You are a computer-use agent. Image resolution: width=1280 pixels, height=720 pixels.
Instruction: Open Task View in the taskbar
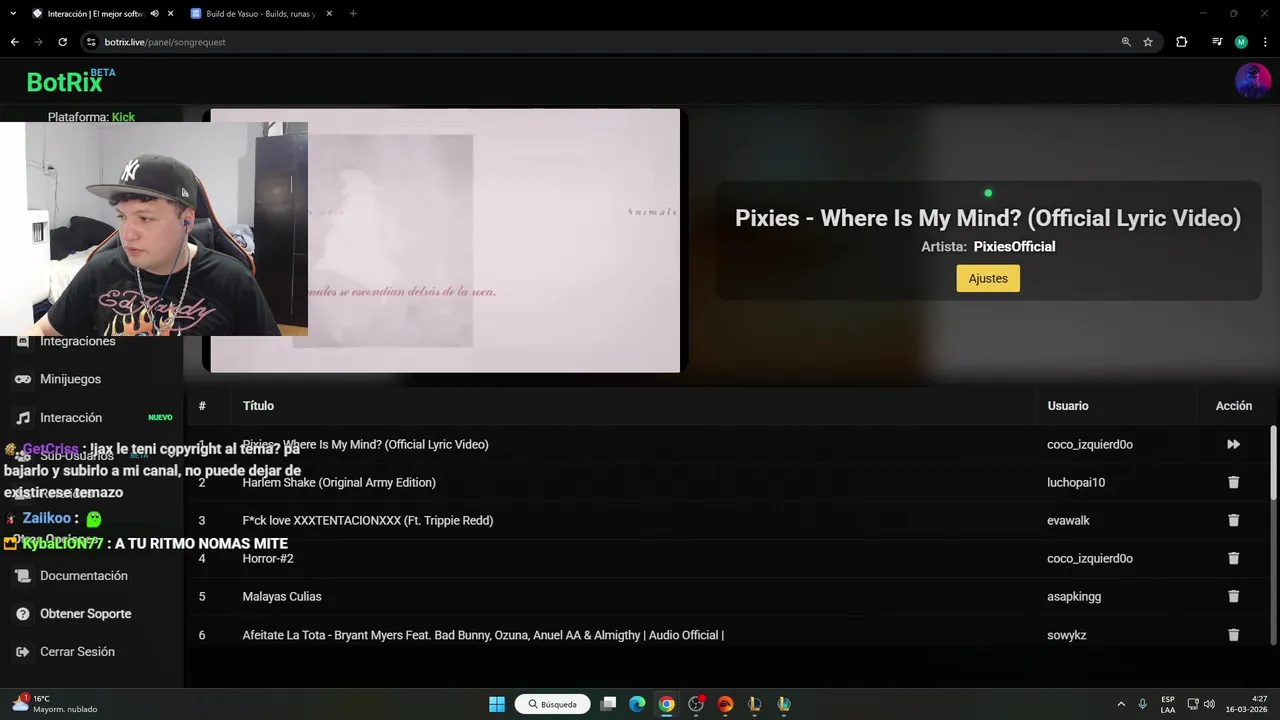608,704
